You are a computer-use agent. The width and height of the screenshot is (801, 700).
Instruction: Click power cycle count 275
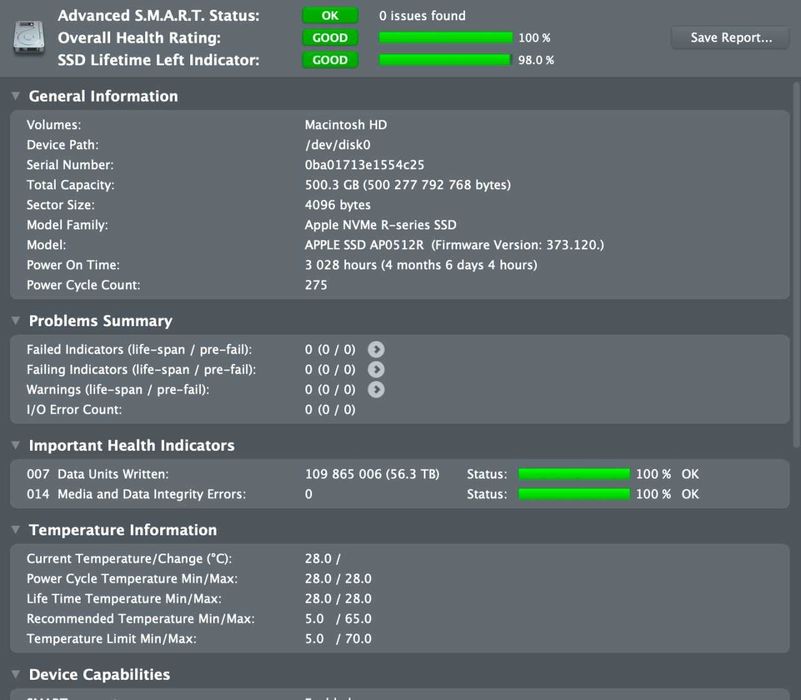point(316,285)
